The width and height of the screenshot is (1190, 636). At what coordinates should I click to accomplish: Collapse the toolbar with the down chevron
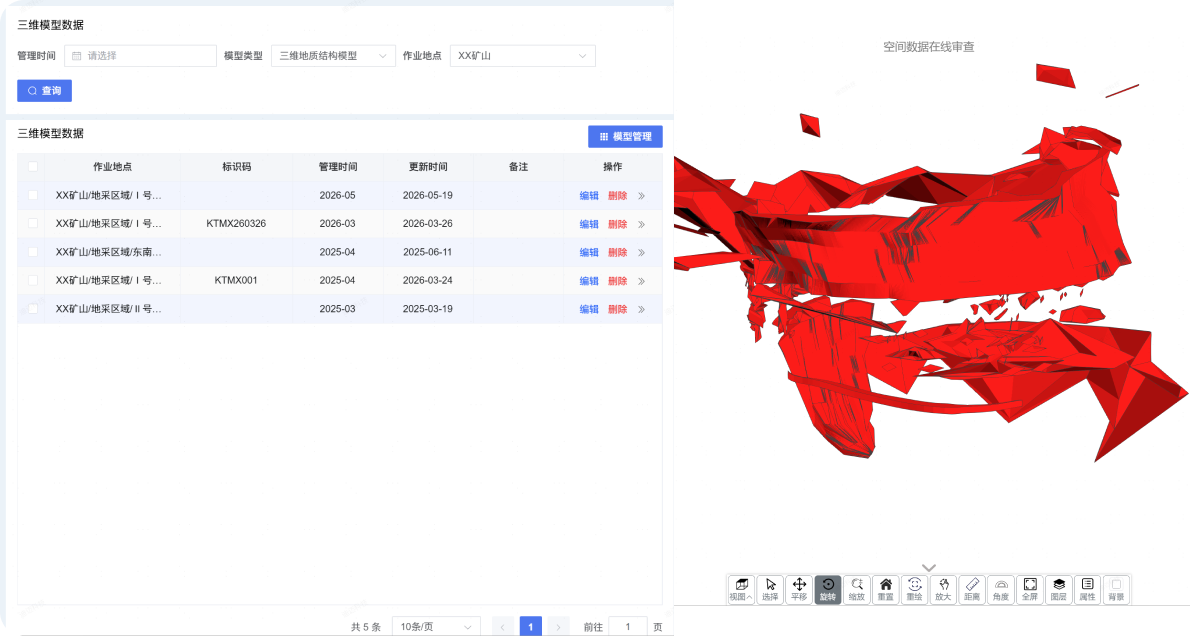point(929,568)
